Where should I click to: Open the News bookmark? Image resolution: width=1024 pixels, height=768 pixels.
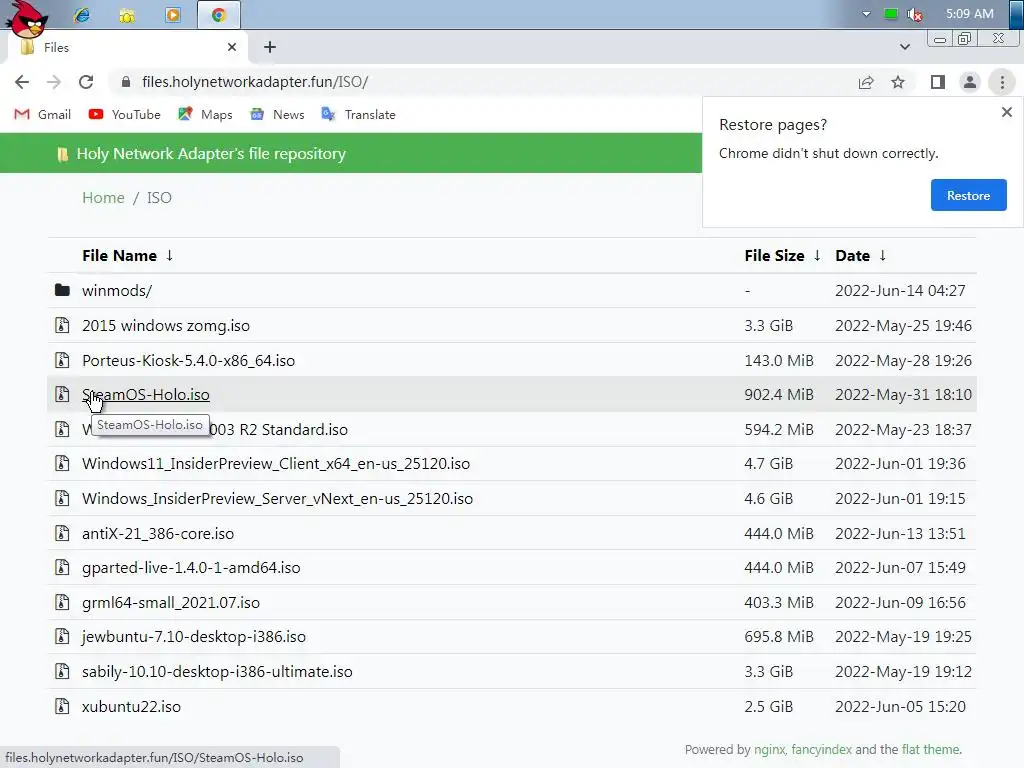coord(278,114)
